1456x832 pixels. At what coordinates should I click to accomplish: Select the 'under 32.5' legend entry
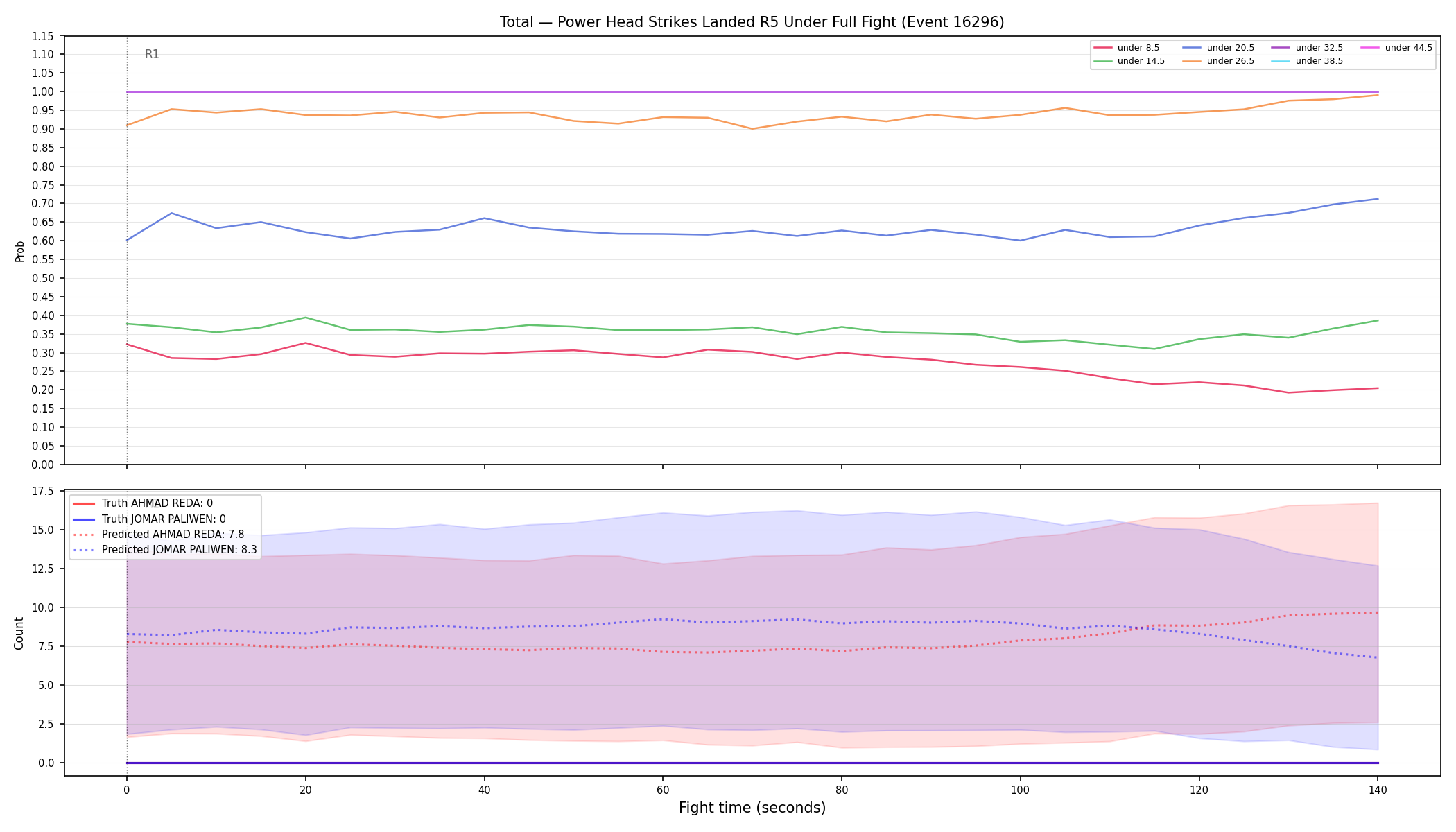[1307, 48]
